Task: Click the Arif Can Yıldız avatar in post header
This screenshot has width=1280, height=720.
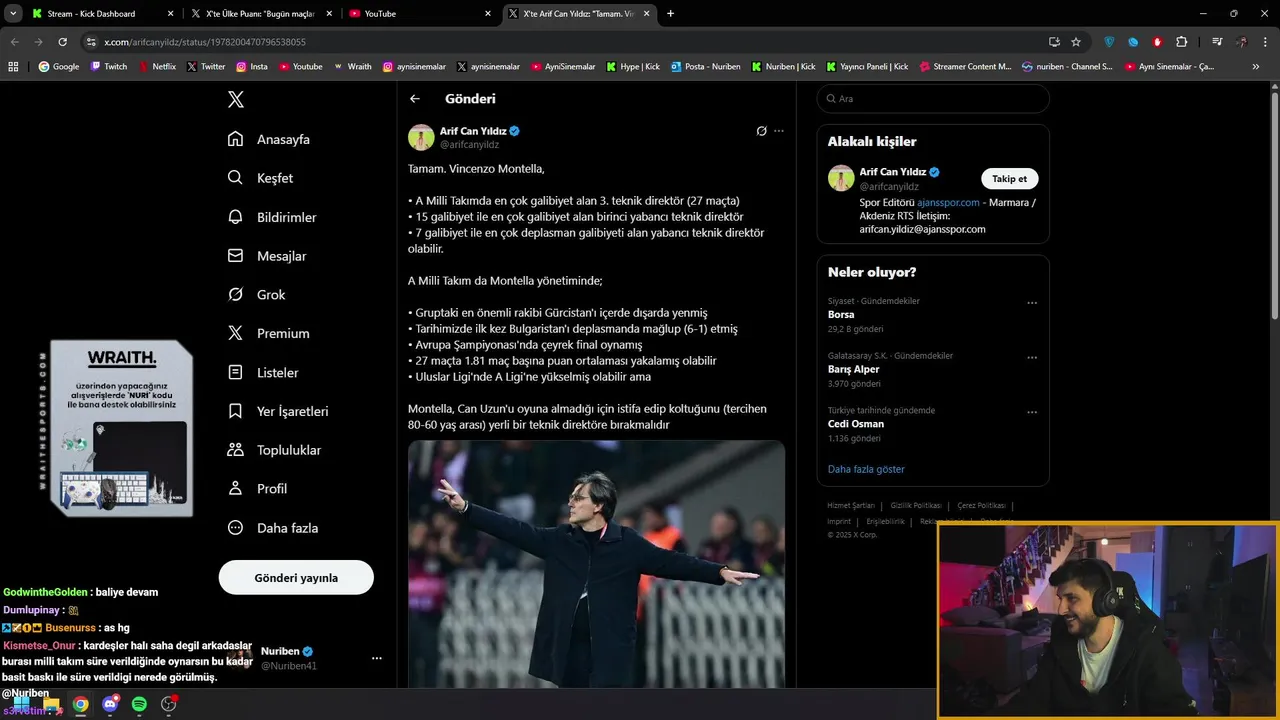Action: tap(421, 137)
